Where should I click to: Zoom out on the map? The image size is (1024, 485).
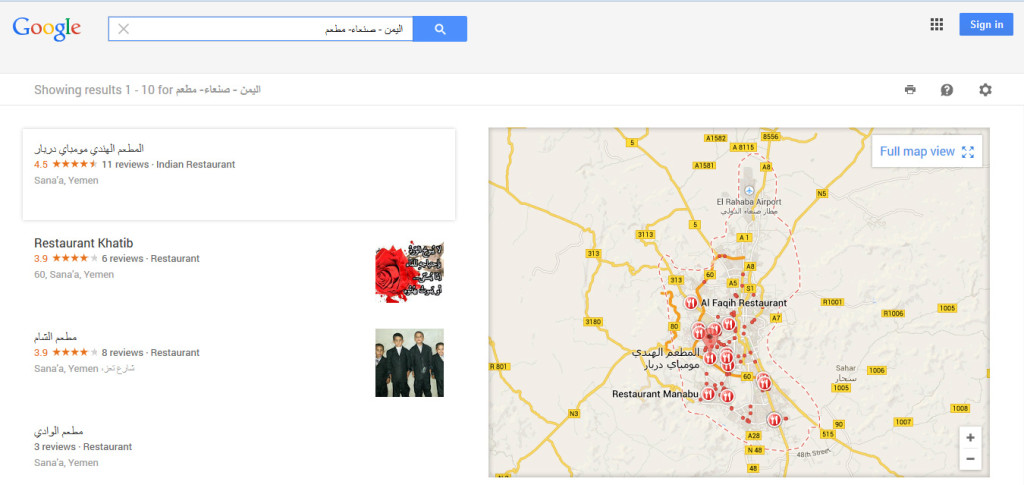[970, 459]
